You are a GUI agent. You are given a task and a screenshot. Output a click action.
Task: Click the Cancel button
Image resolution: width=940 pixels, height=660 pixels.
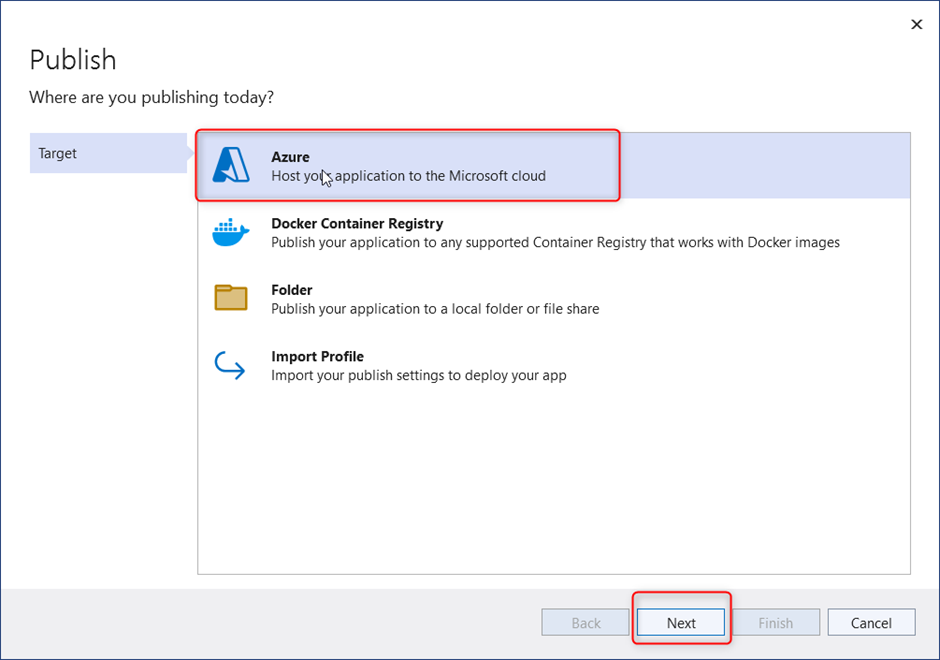[871, 623]
